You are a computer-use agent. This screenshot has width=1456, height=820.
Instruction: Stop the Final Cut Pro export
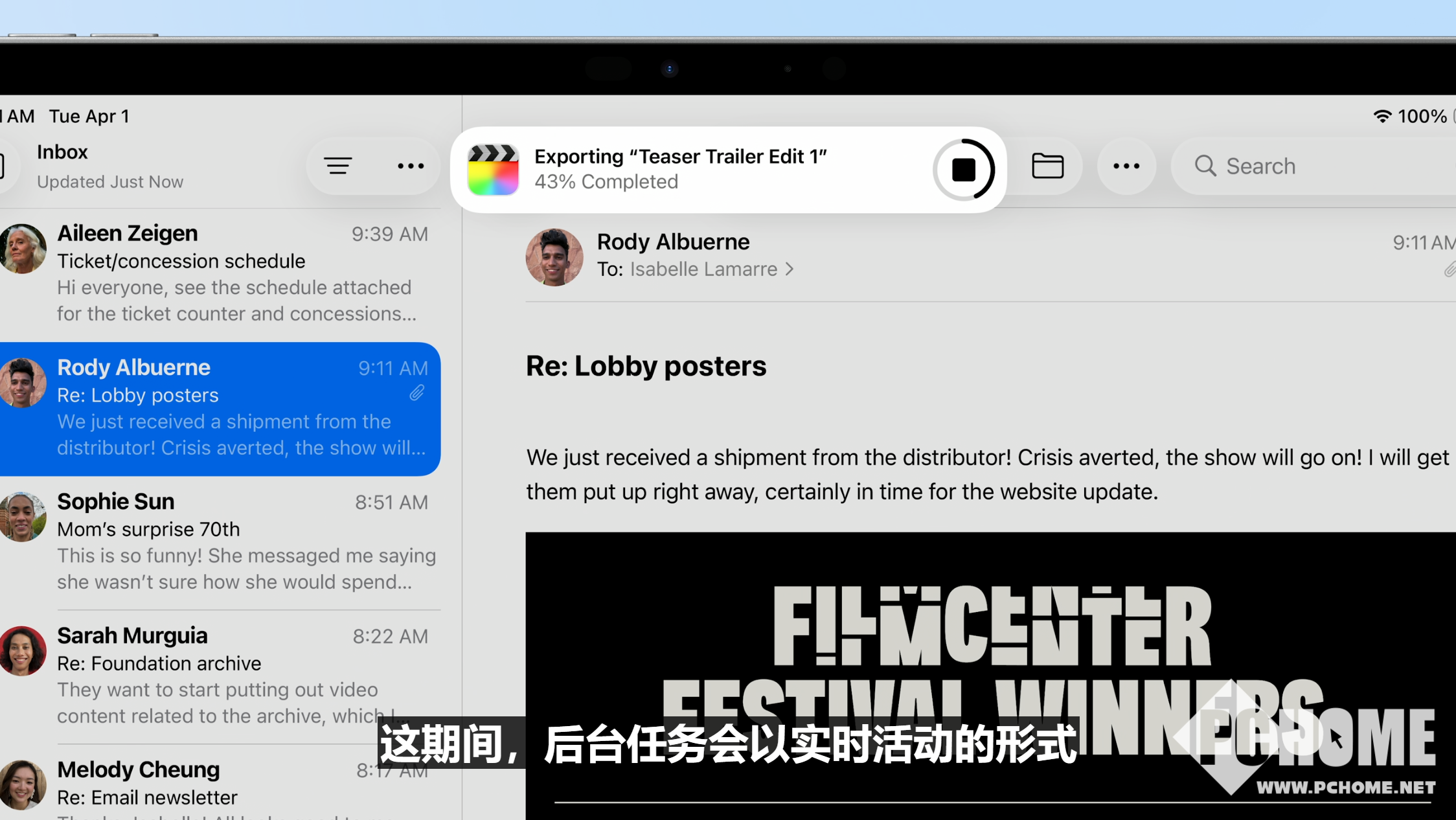coord(963,170)
